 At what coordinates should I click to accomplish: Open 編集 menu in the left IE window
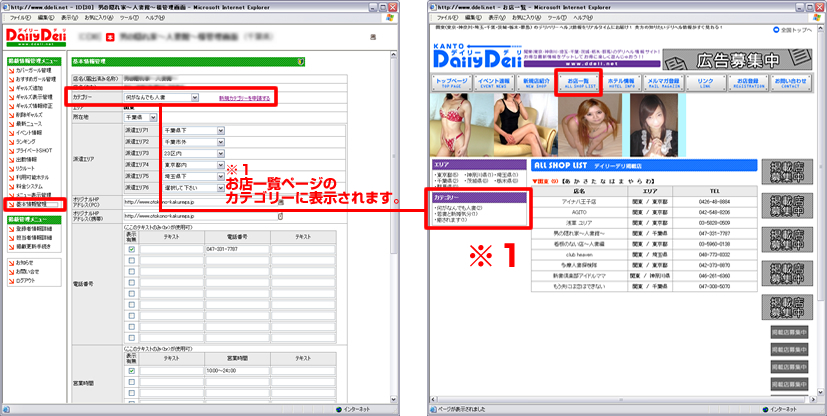point(46,17)
